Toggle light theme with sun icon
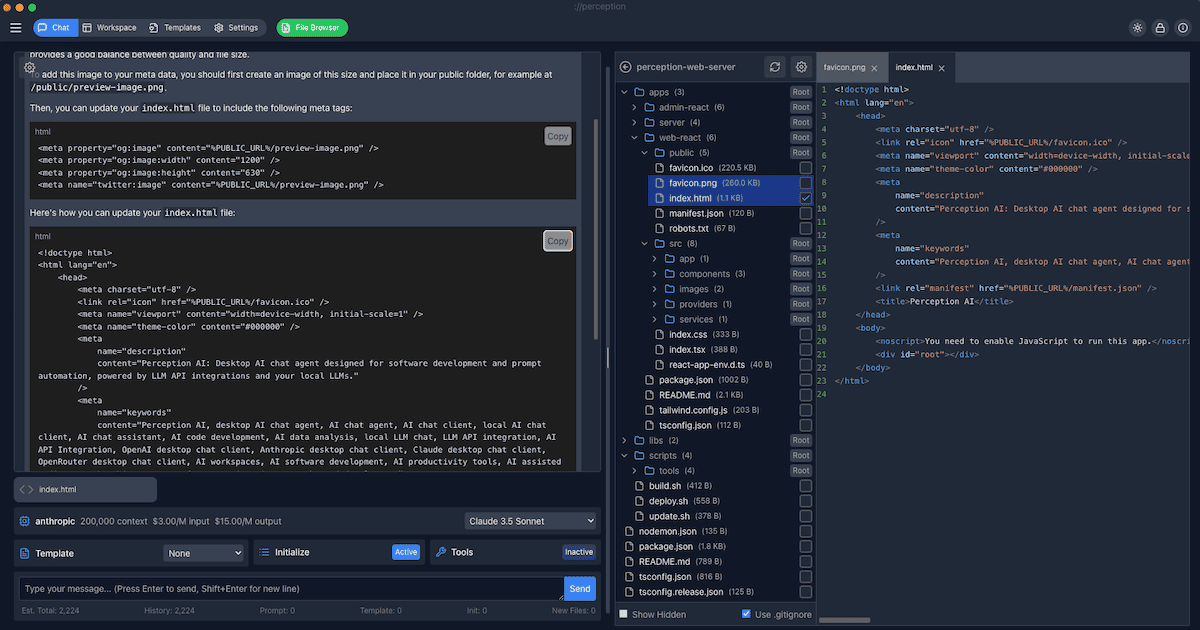Image resolution: width=1200 pixels, height=630 pixels. point(1137,28)
